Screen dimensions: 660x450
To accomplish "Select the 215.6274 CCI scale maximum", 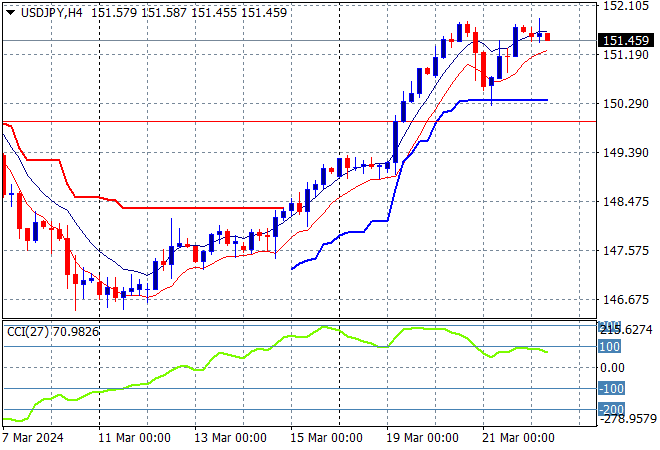I will 625,329.
